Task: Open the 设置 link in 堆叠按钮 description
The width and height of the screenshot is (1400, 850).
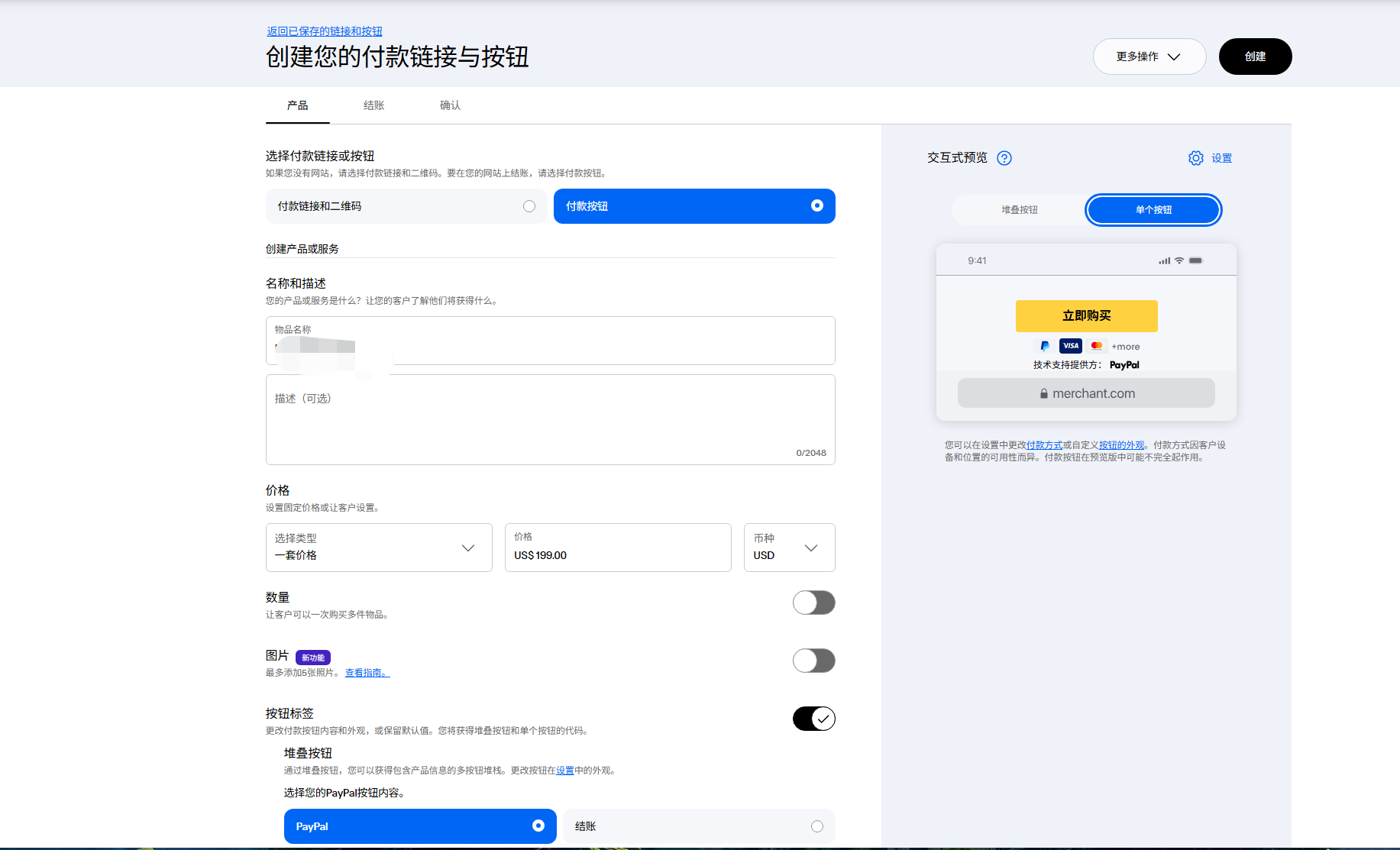Action: (565, 771)
